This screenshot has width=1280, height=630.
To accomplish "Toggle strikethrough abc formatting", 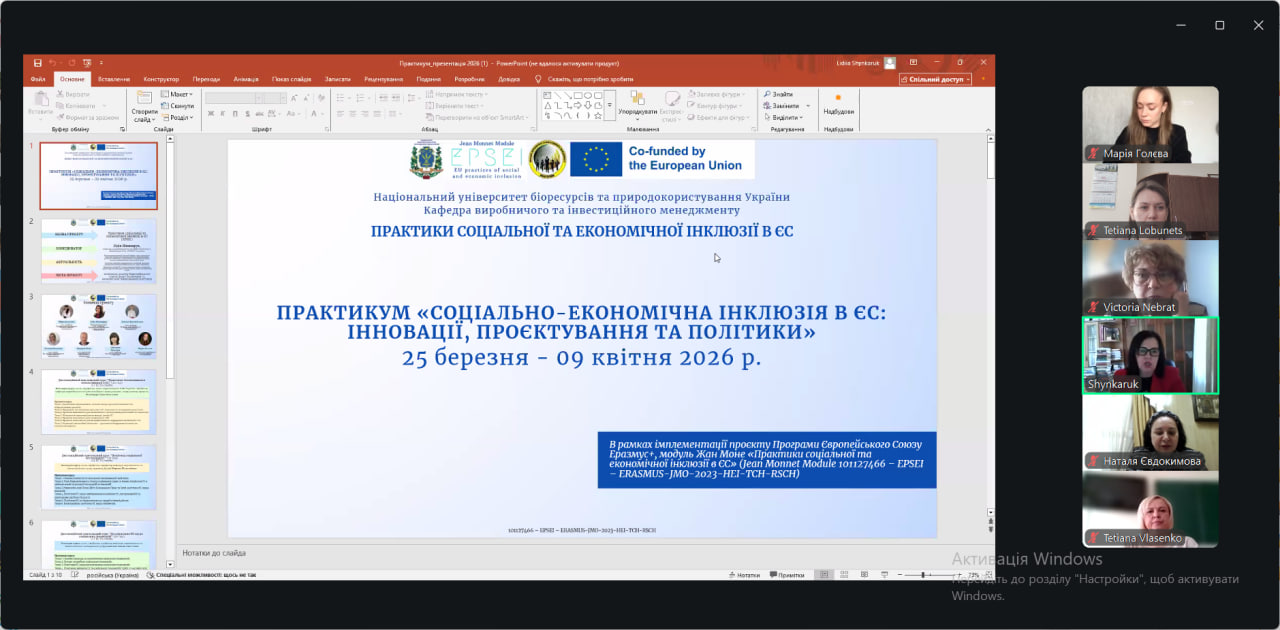I will pyautogui.click(x=259, y=113).
